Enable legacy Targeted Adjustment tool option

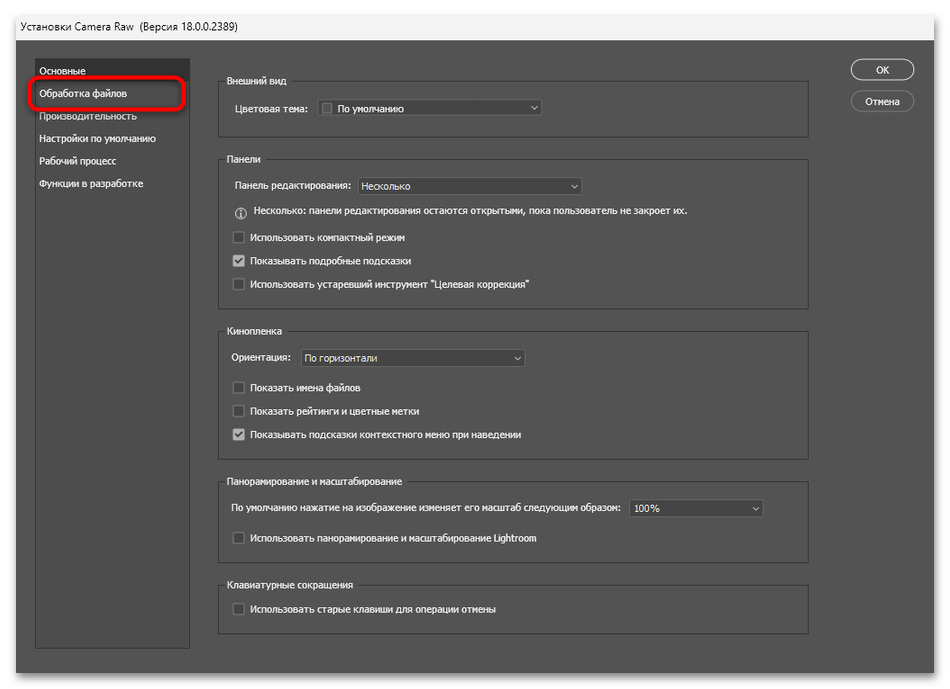238,283
